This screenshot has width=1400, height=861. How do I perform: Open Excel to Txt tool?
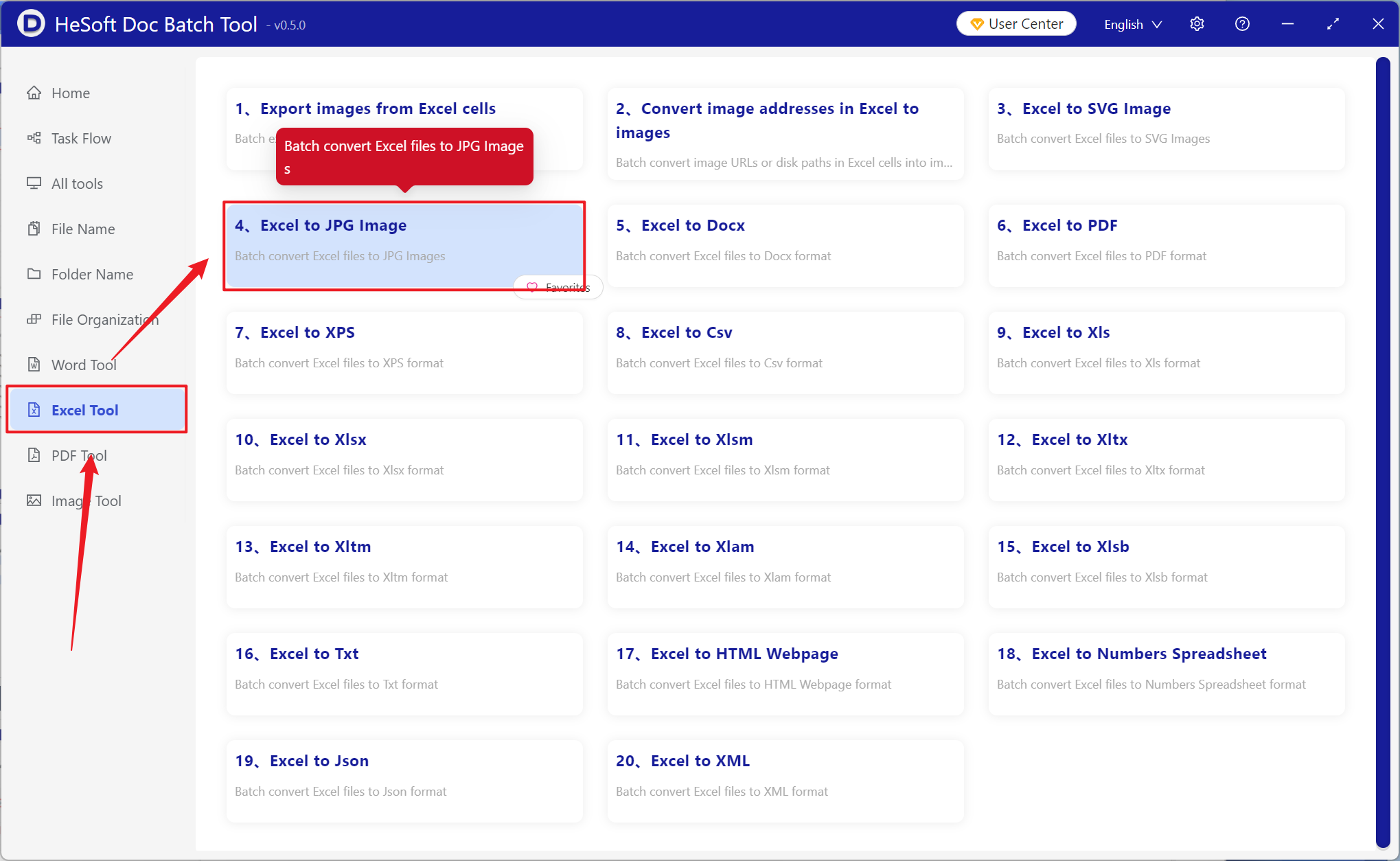click(404, 674)
